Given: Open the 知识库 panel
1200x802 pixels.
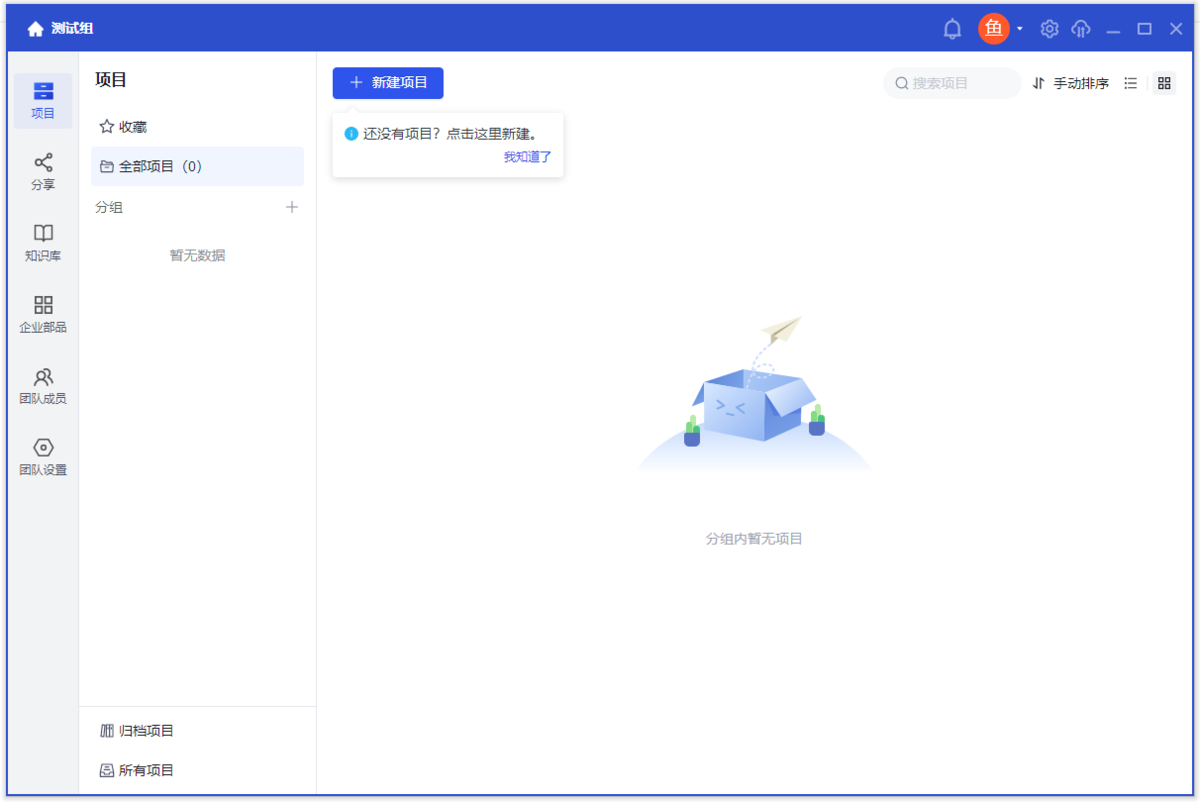Looking at the screenshot, I should tap(42, 243).
